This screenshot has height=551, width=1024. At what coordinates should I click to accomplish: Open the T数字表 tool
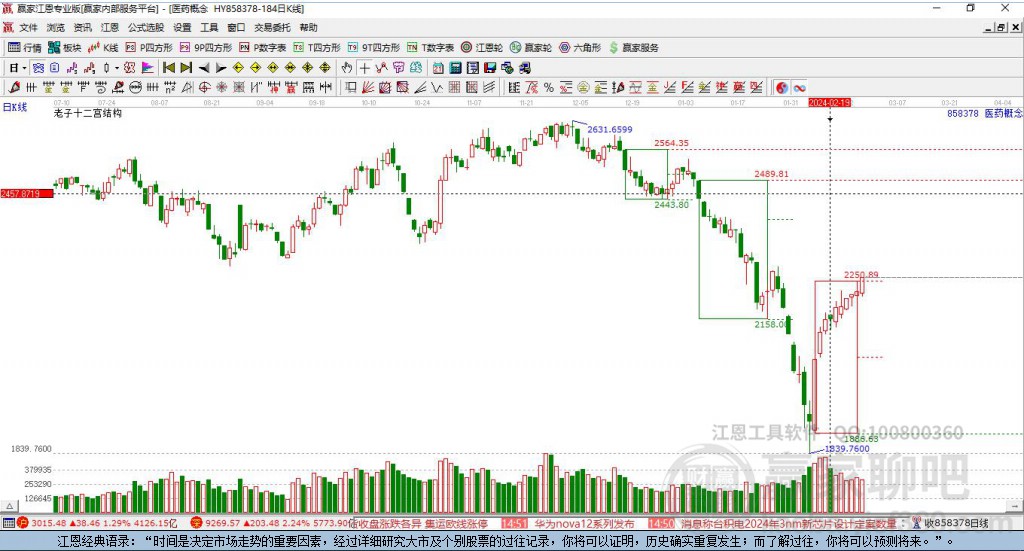click(x=430, y=48)
